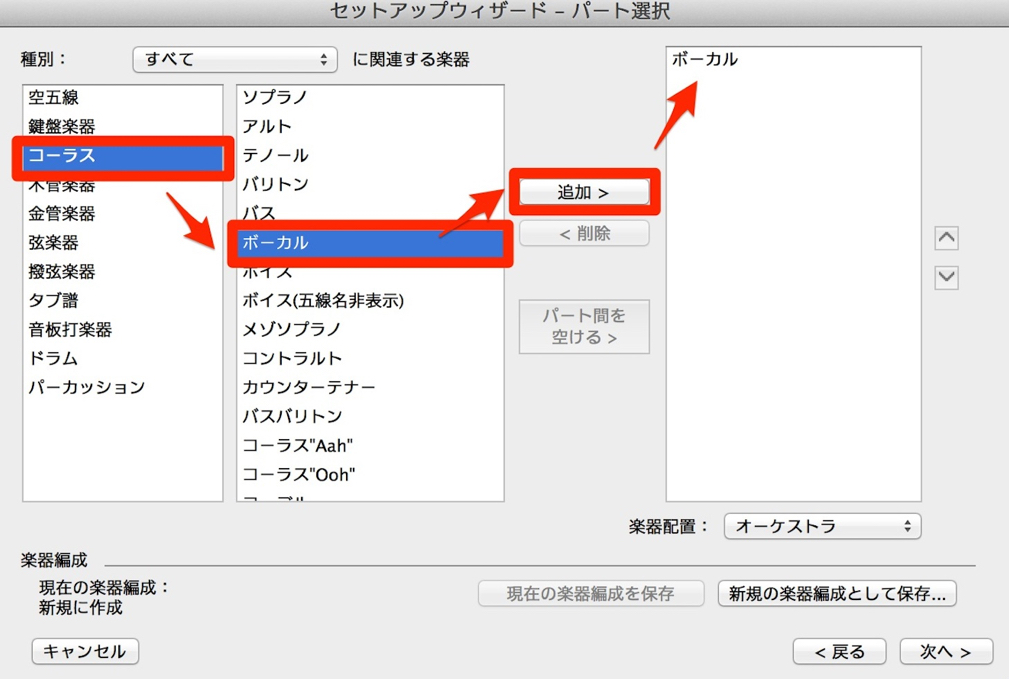This screenshot has height=679, width=1009.
Task: Select 金管楽器 in category list
Action: tap(122, 214)
